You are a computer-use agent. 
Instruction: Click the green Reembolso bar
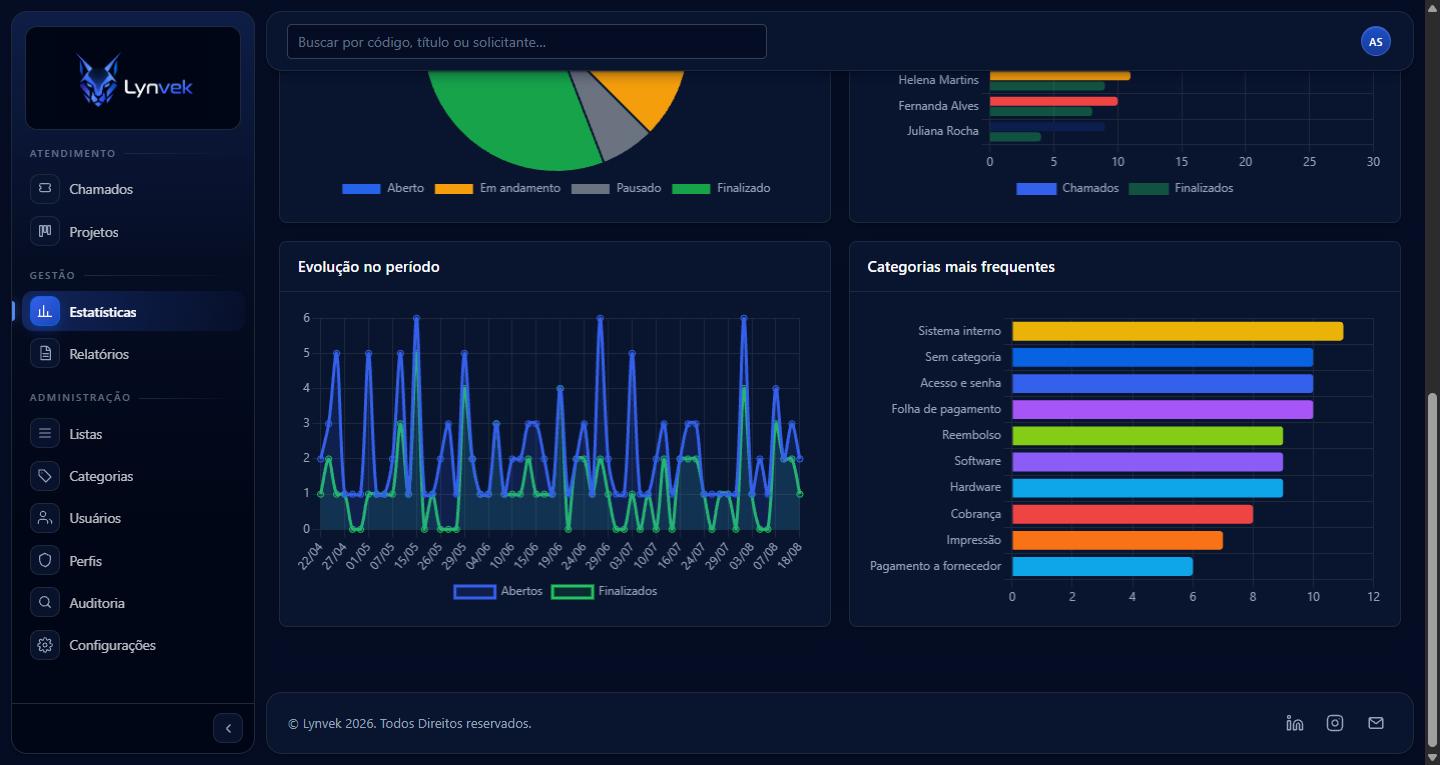1147,435
